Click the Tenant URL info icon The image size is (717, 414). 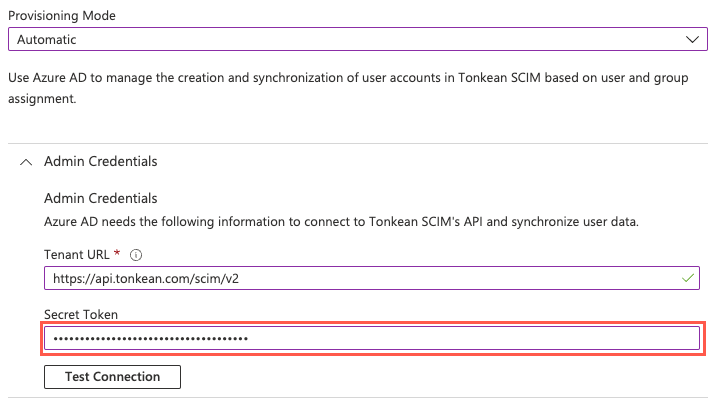coord(135,255)
